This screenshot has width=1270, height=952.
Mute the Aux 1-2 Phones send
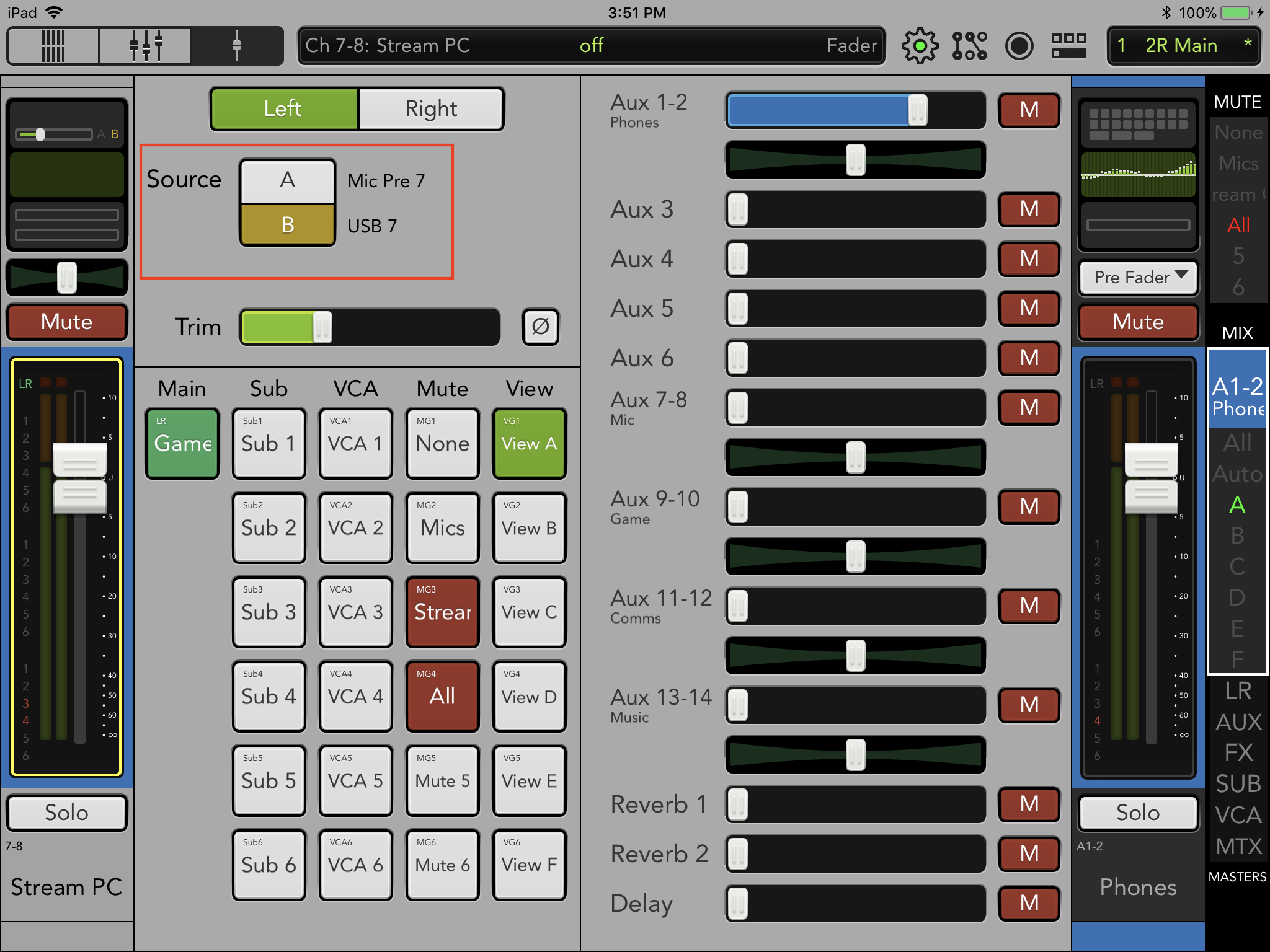tap(1029, 110)
